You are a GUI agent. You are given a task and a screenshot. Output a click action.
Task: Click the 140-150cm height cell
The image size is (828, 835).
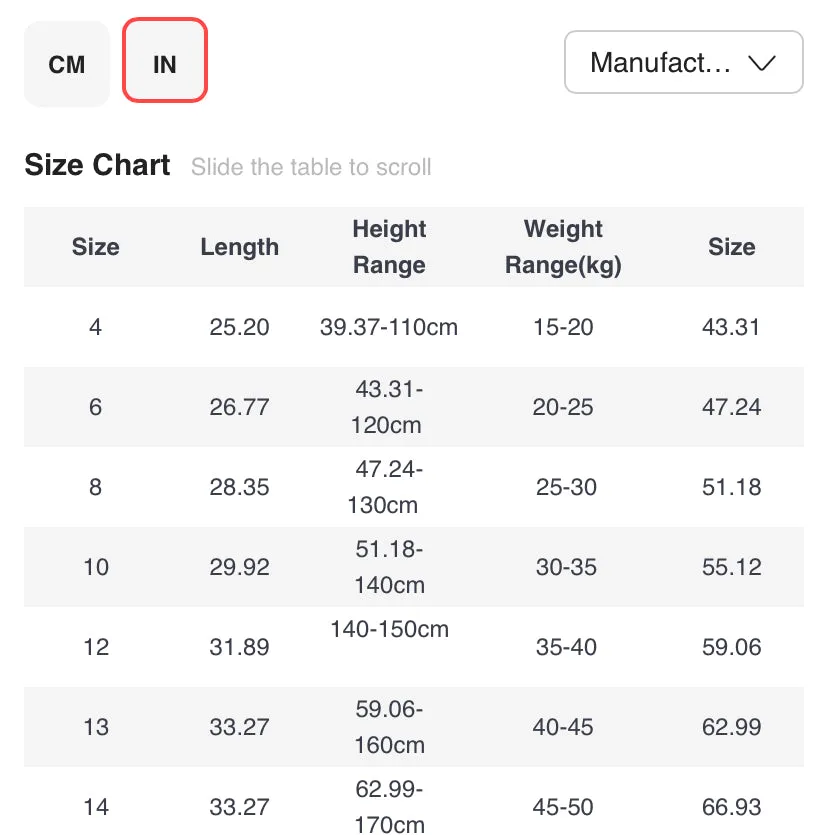point(389,629)
